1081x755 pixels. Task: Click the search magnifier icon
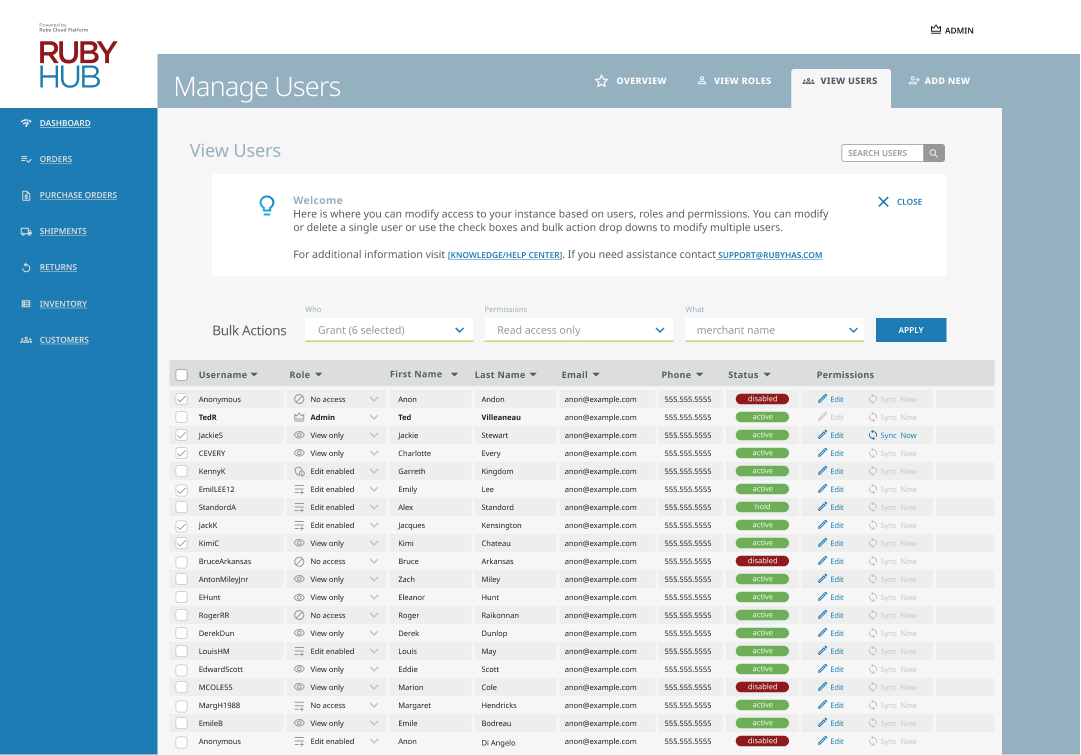(x=933, y=153)
